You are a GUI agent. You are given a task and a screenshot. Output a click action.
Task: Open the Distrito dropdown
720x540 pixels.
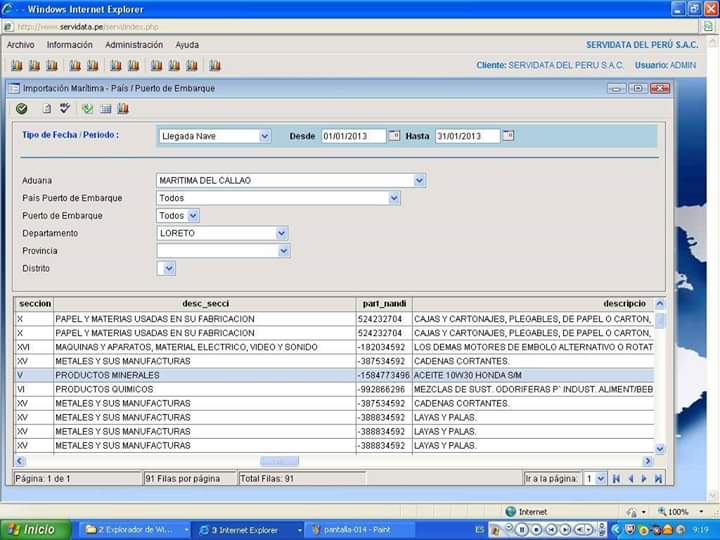click(169, 268)
